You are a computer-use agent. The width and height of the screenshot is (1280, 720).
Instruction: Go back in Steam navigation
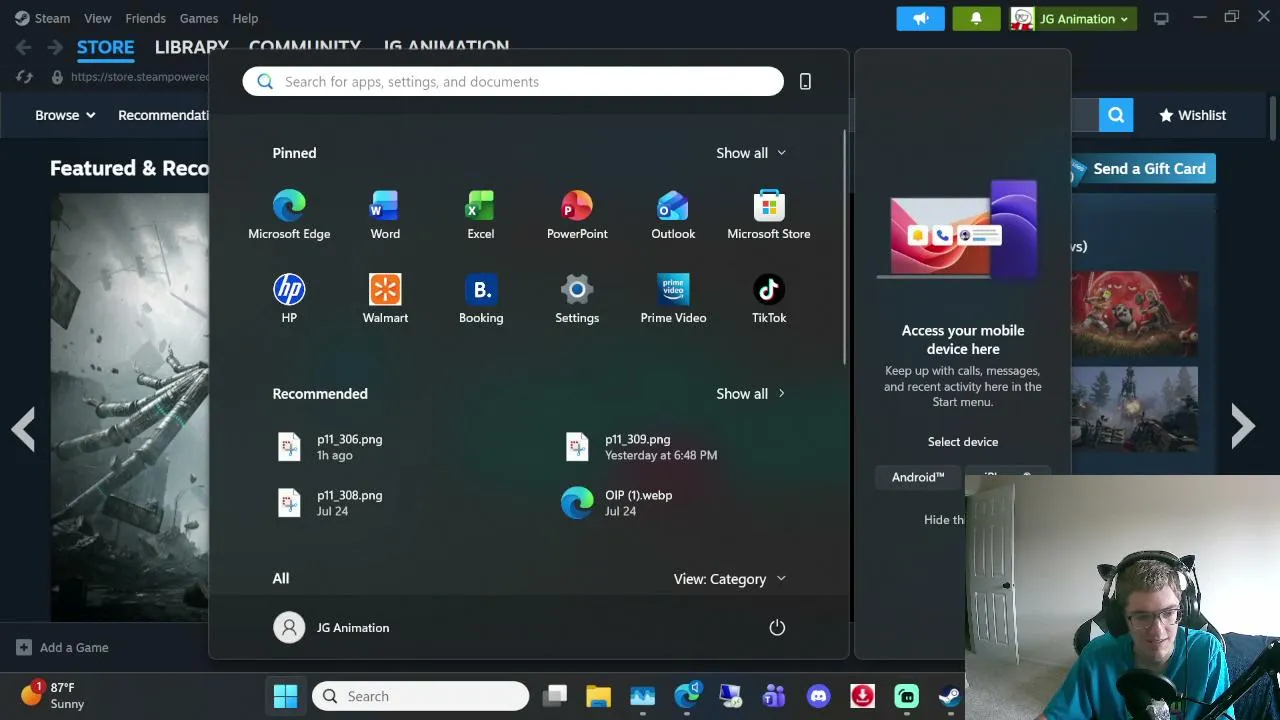point(24,47)
